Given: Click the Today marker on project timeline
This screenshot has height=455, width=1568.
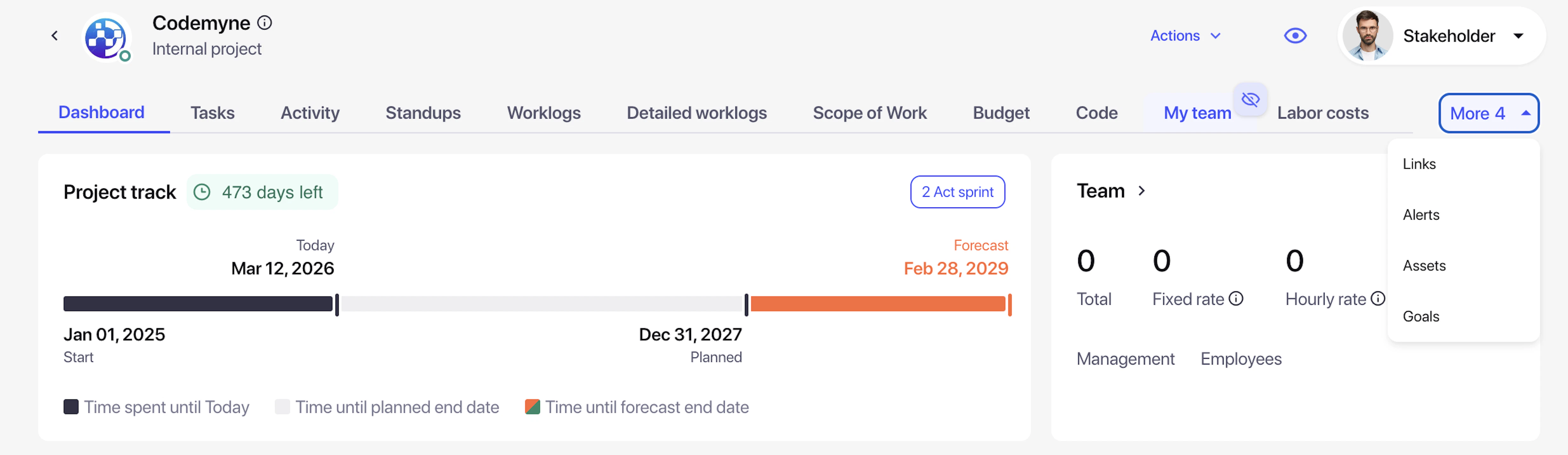Looking at the screenshot, I should [337, 305].
